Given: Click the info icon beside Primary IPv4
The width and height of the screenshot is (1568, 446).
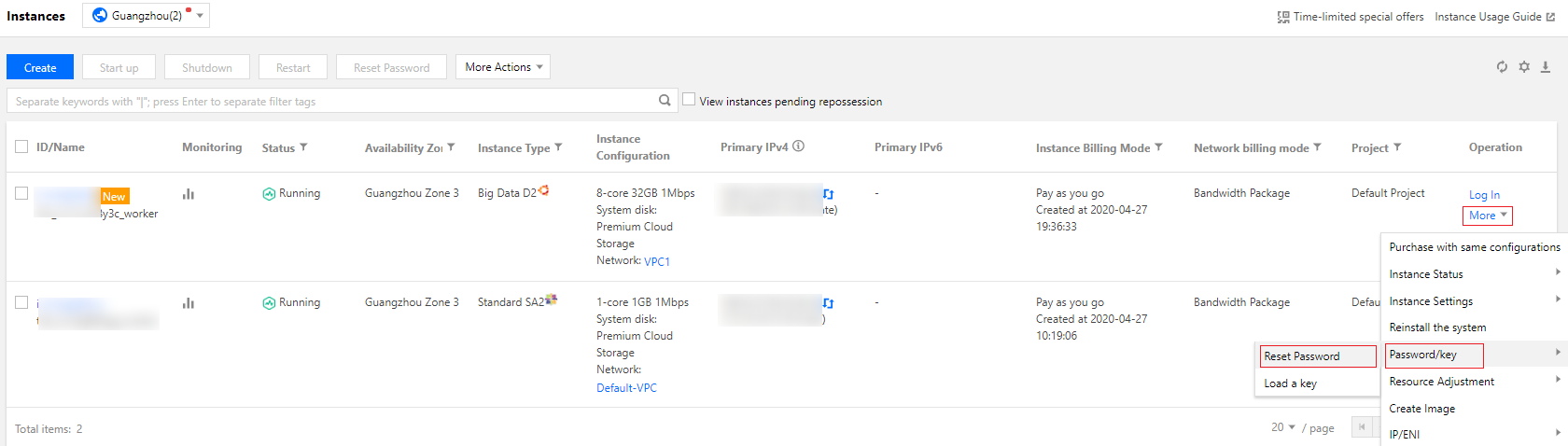Looking at the screenshot, I should click(799, 146).
